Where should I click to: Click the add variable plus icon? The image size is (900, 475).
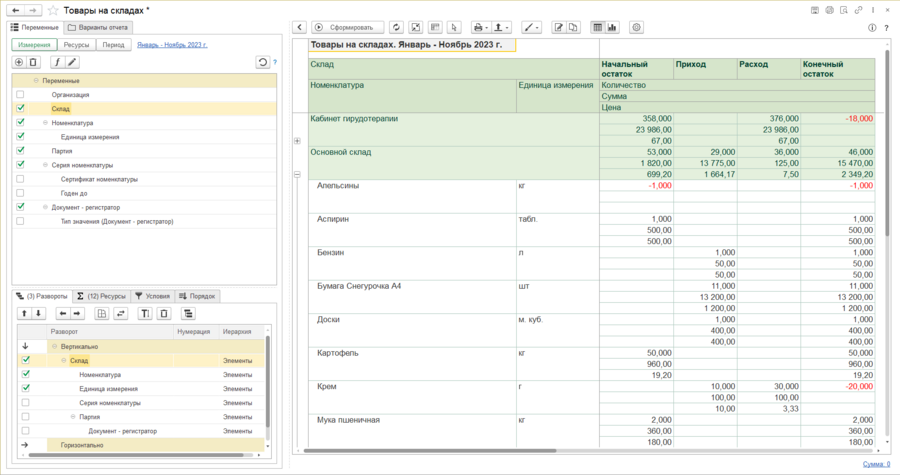coord(19,62)
